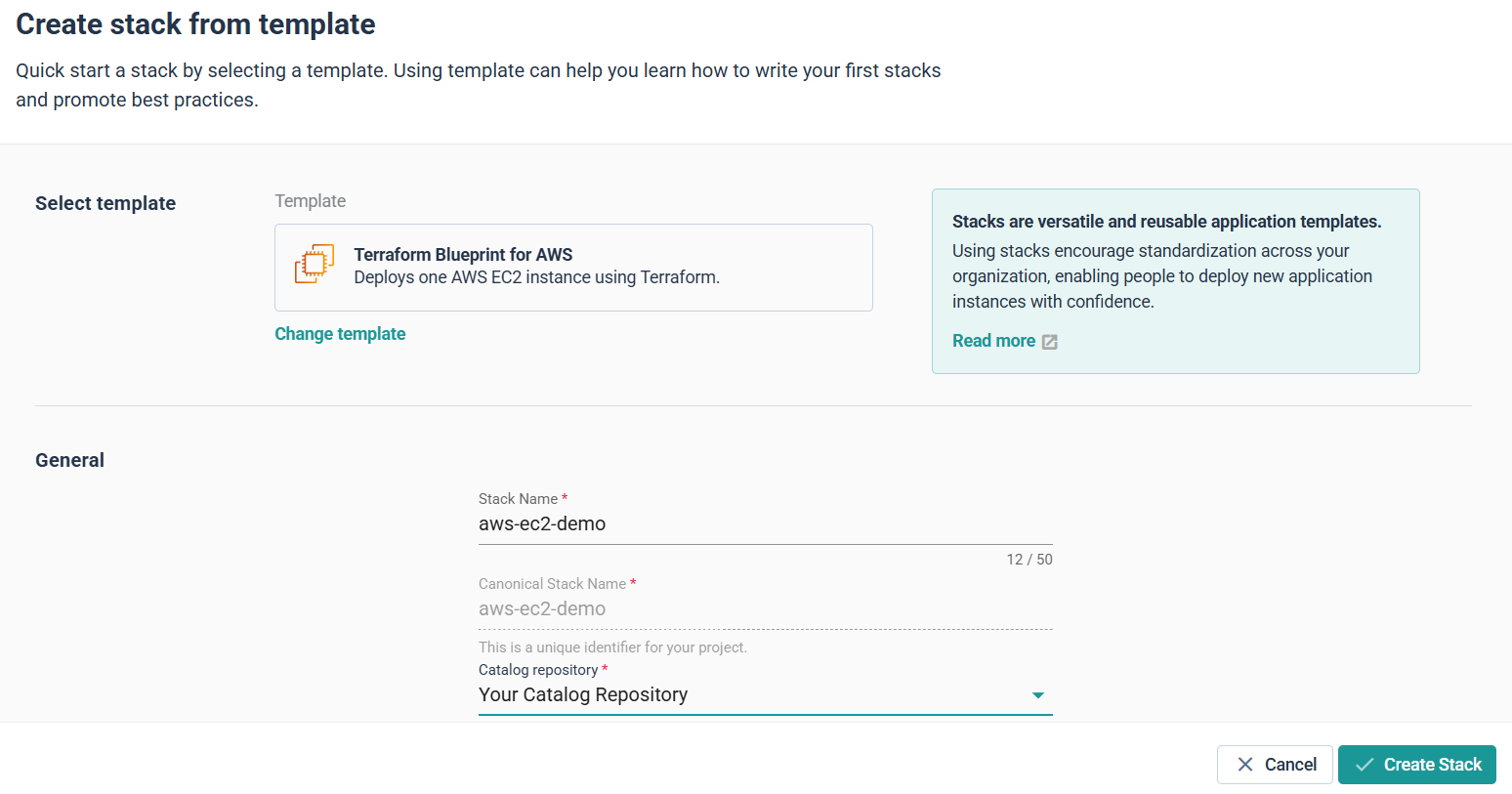Click the external link icon beside Read more

pyautogui.click(x=1050, y=342)
